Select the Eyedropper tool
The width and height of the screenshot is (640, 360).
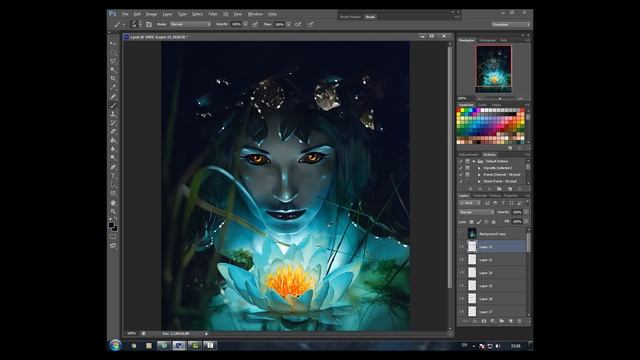[x=113, y=87]
